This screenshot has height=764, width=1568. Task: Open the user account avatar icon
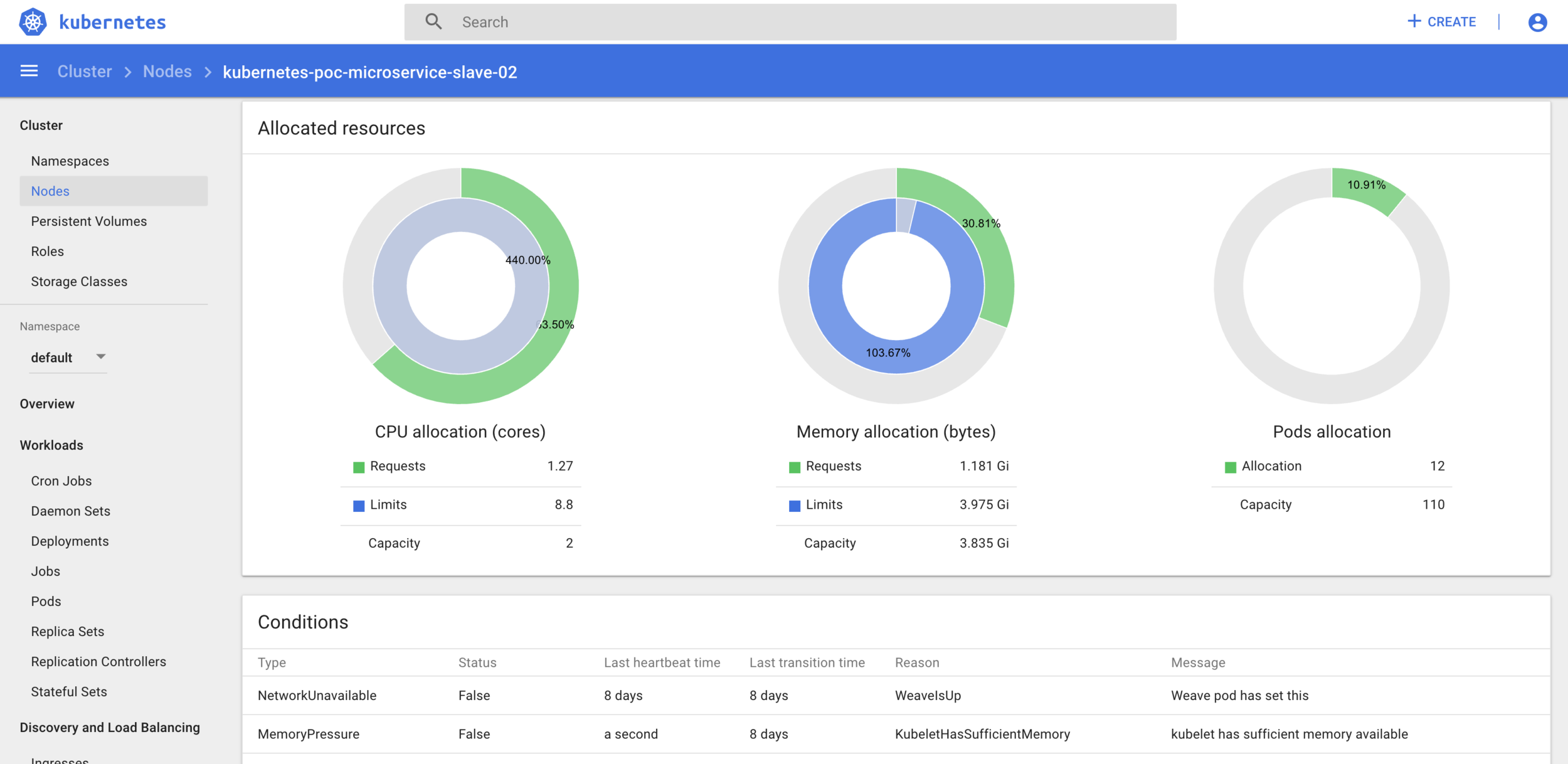1537,22
